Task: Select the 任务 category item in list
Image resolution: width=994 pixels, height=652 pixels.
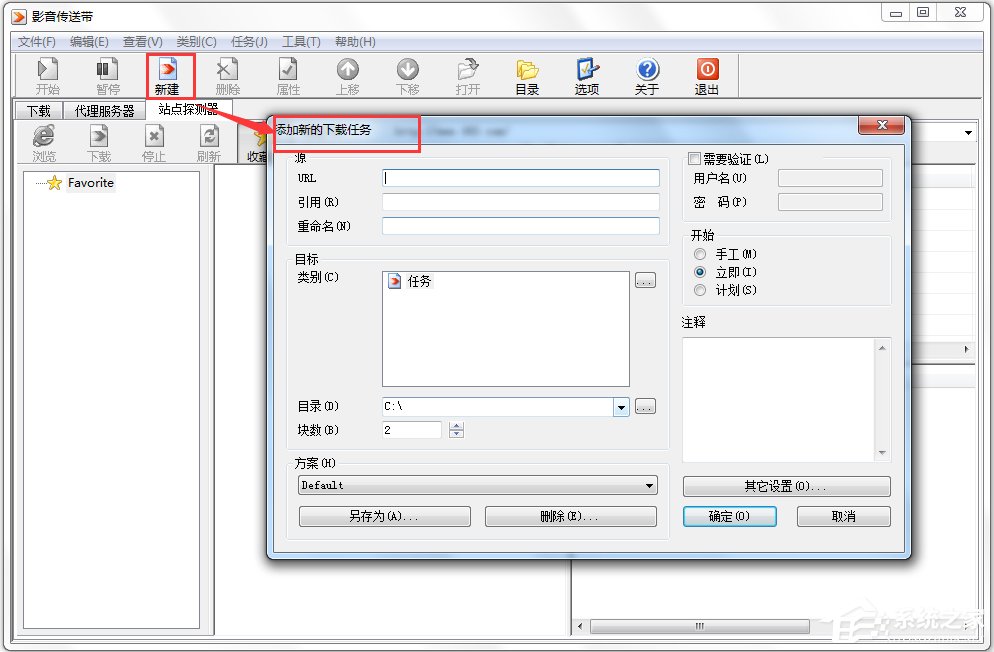Action: pyautogui.click(x=410, y=281)
